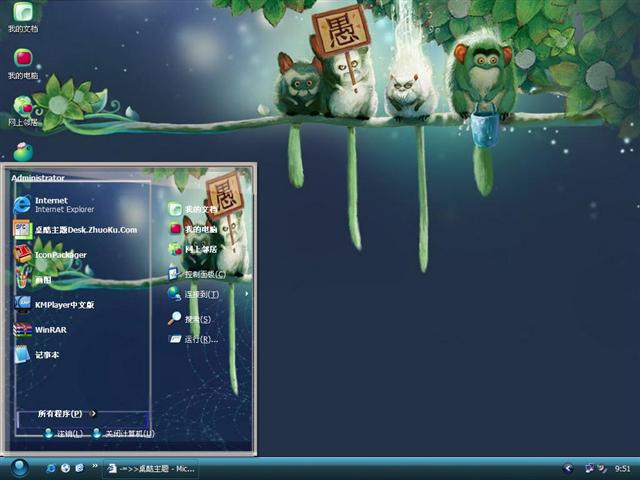This screenshot has width=640, height=480.
Task: Click the tray icon beside the clock
Action: coord(602,469)
